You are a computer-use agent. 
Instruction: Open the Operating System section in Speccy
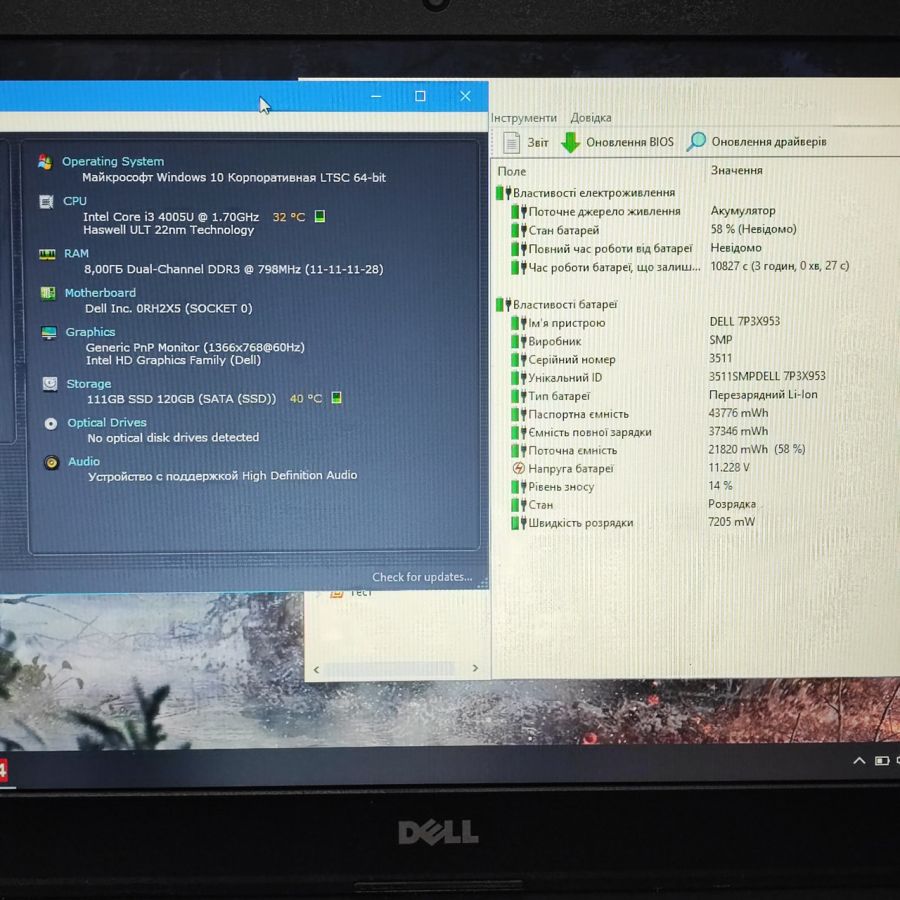(113, 161)
